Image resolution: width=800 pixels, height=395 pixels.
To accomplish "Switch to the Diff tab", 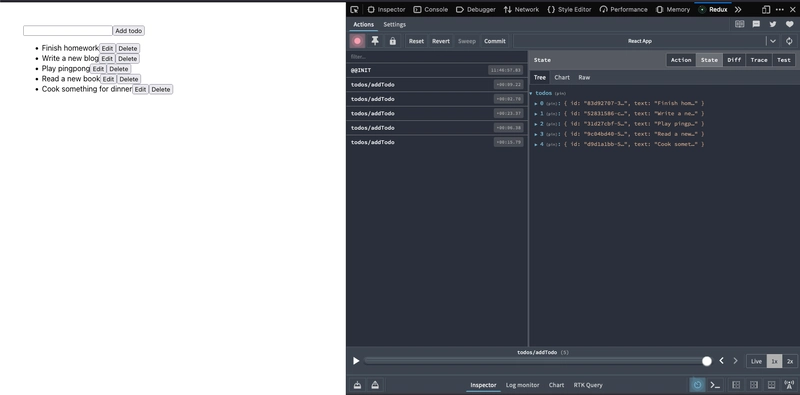I will (x=734, y=60).
